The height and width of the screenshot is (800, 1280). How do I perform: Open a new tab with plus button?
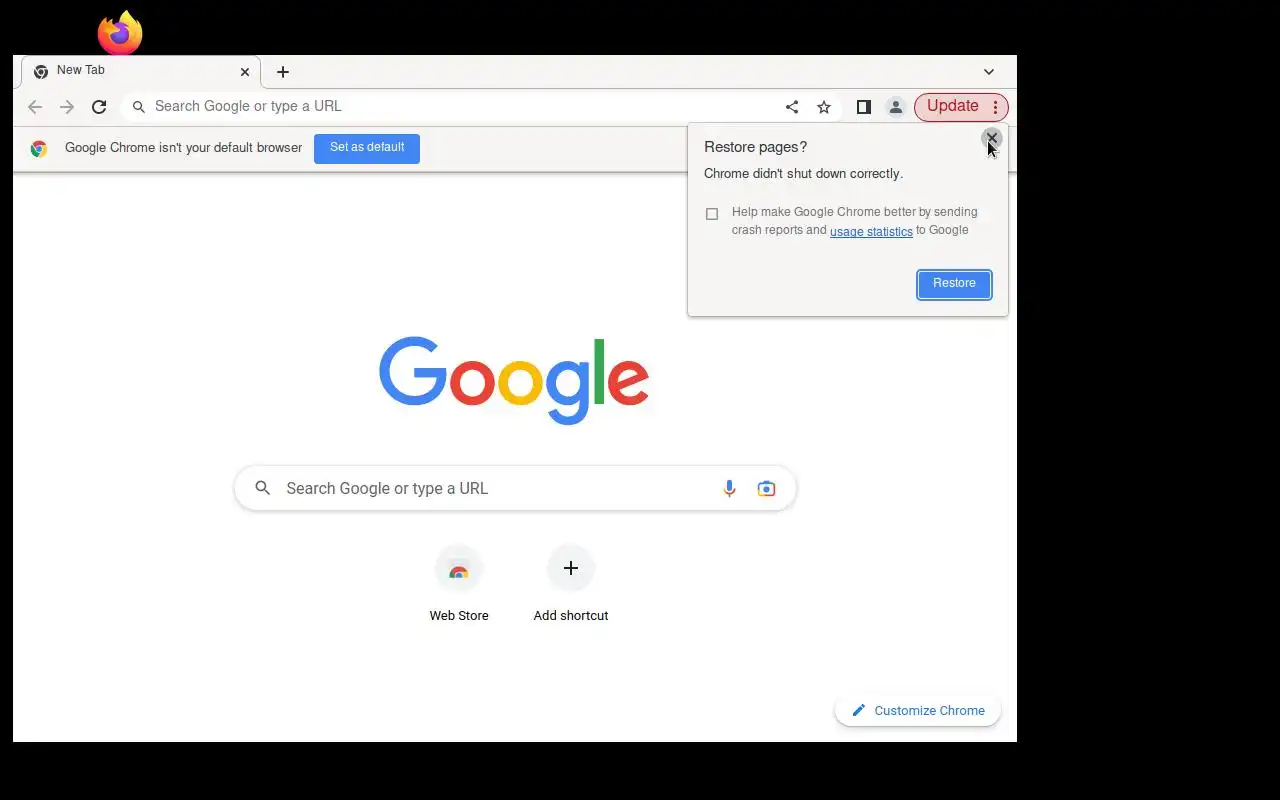click(283, 72)
